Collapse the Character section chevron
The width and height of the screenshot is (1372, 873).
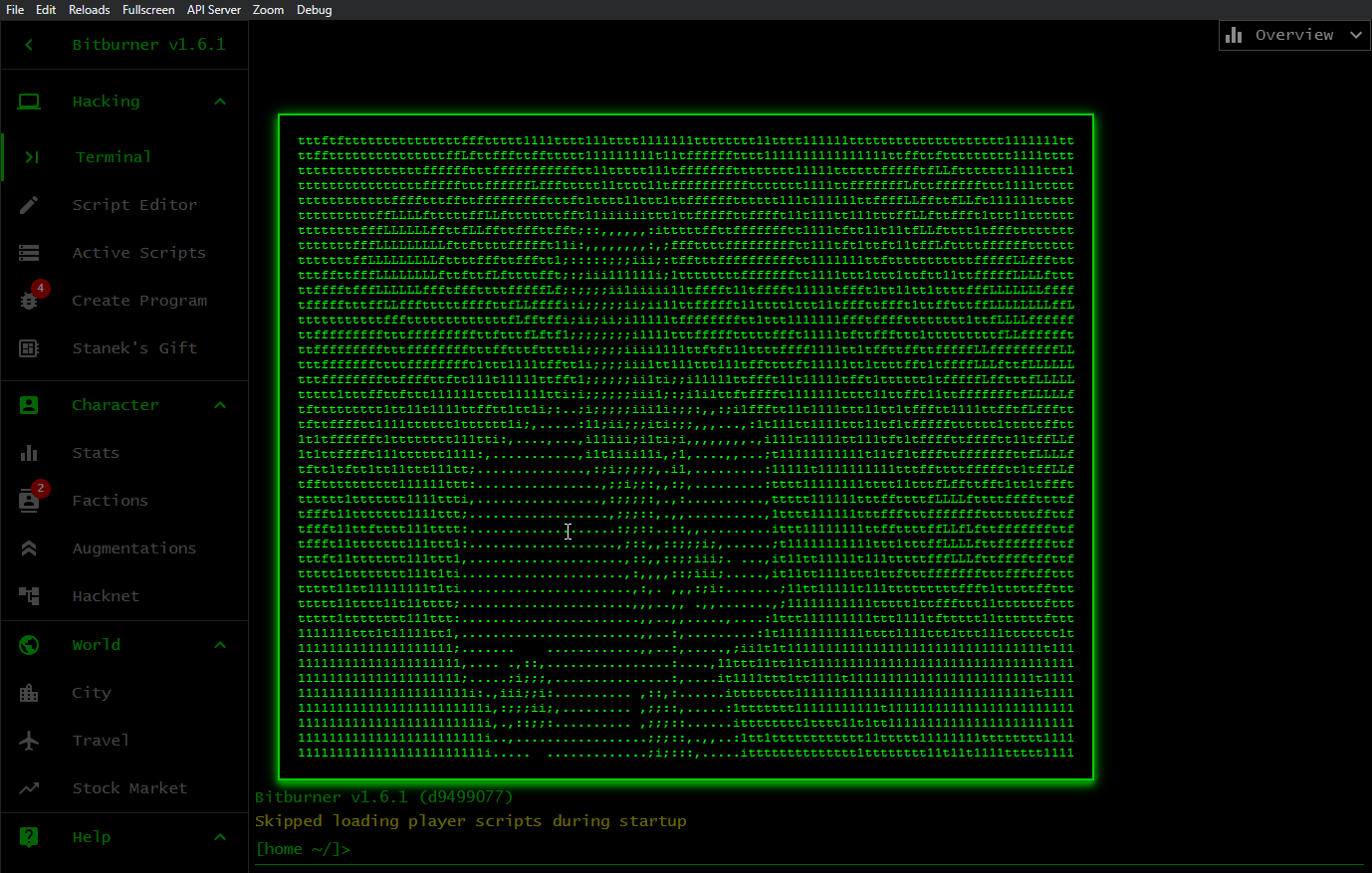[219, 404]
